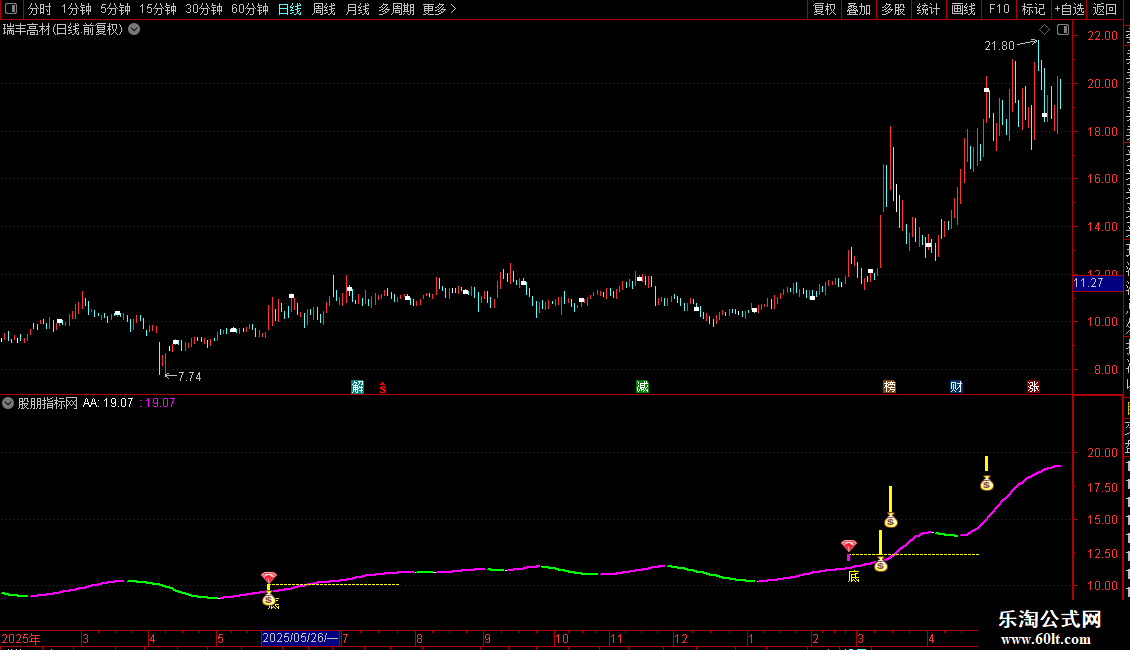Select the 30分钟 period
This screenshot has width=1130, height=650.
(x=203, y=9)
